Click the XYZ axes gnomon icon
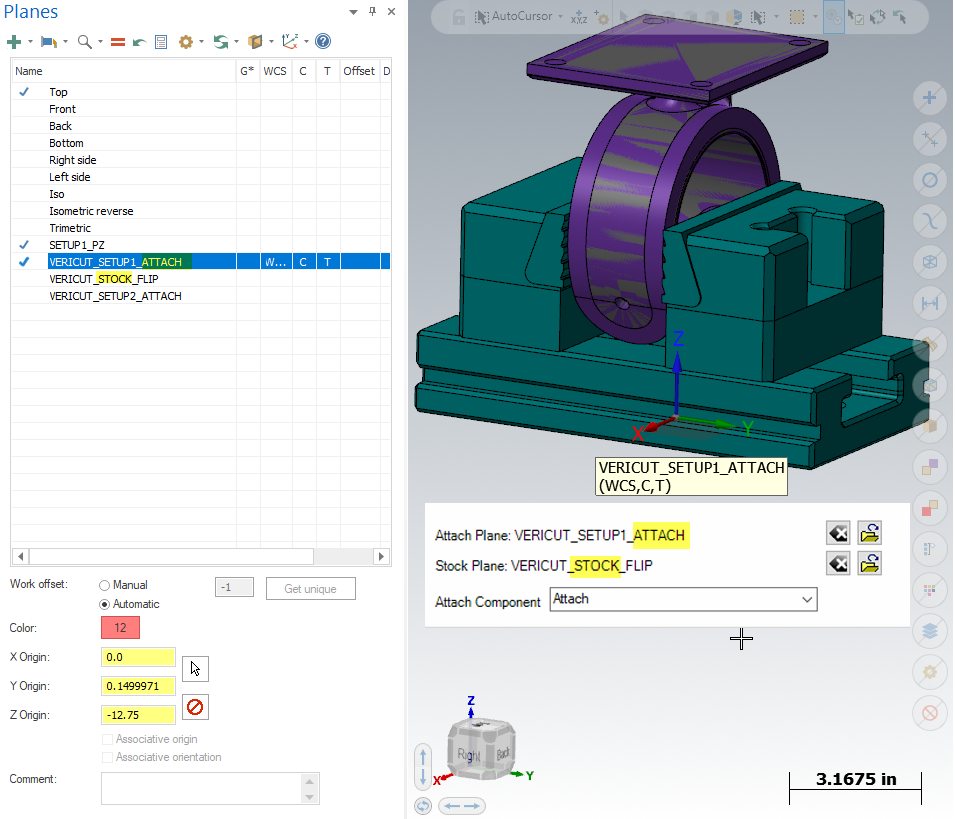 pyautogui.click(x=290, y=41)
